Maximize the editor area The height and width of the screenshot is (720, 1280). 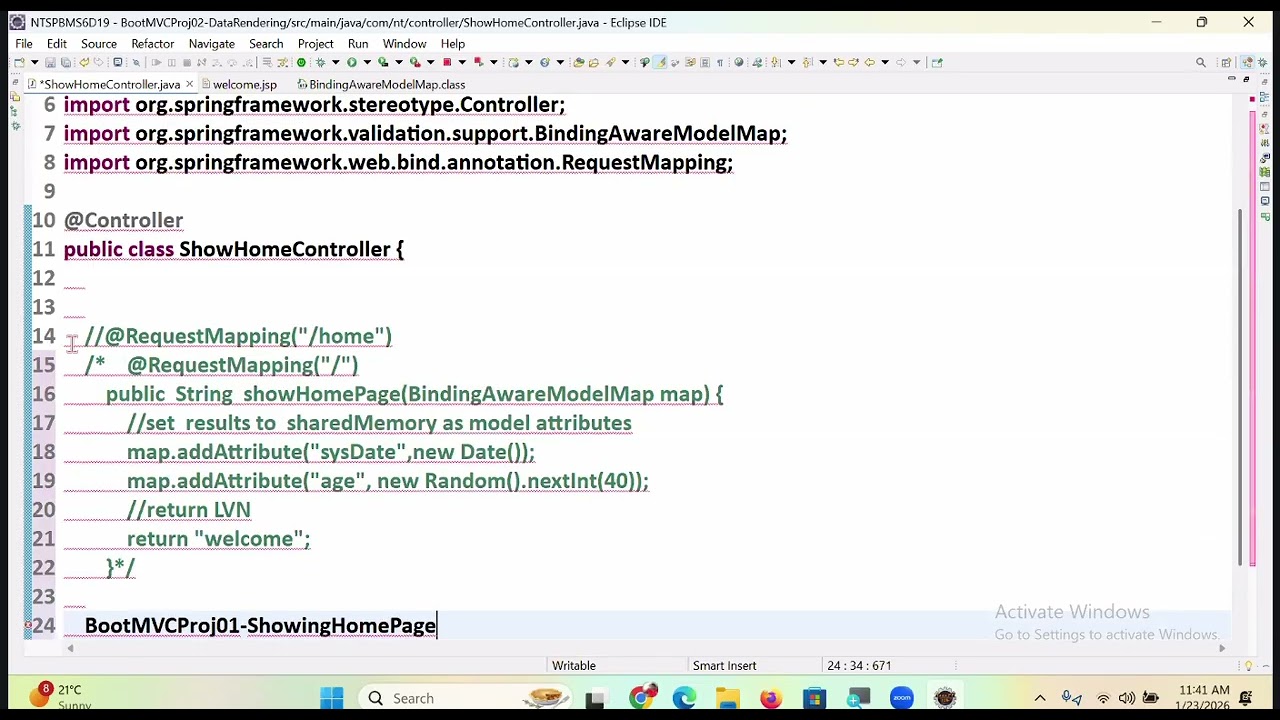(x=1246, y=80)
